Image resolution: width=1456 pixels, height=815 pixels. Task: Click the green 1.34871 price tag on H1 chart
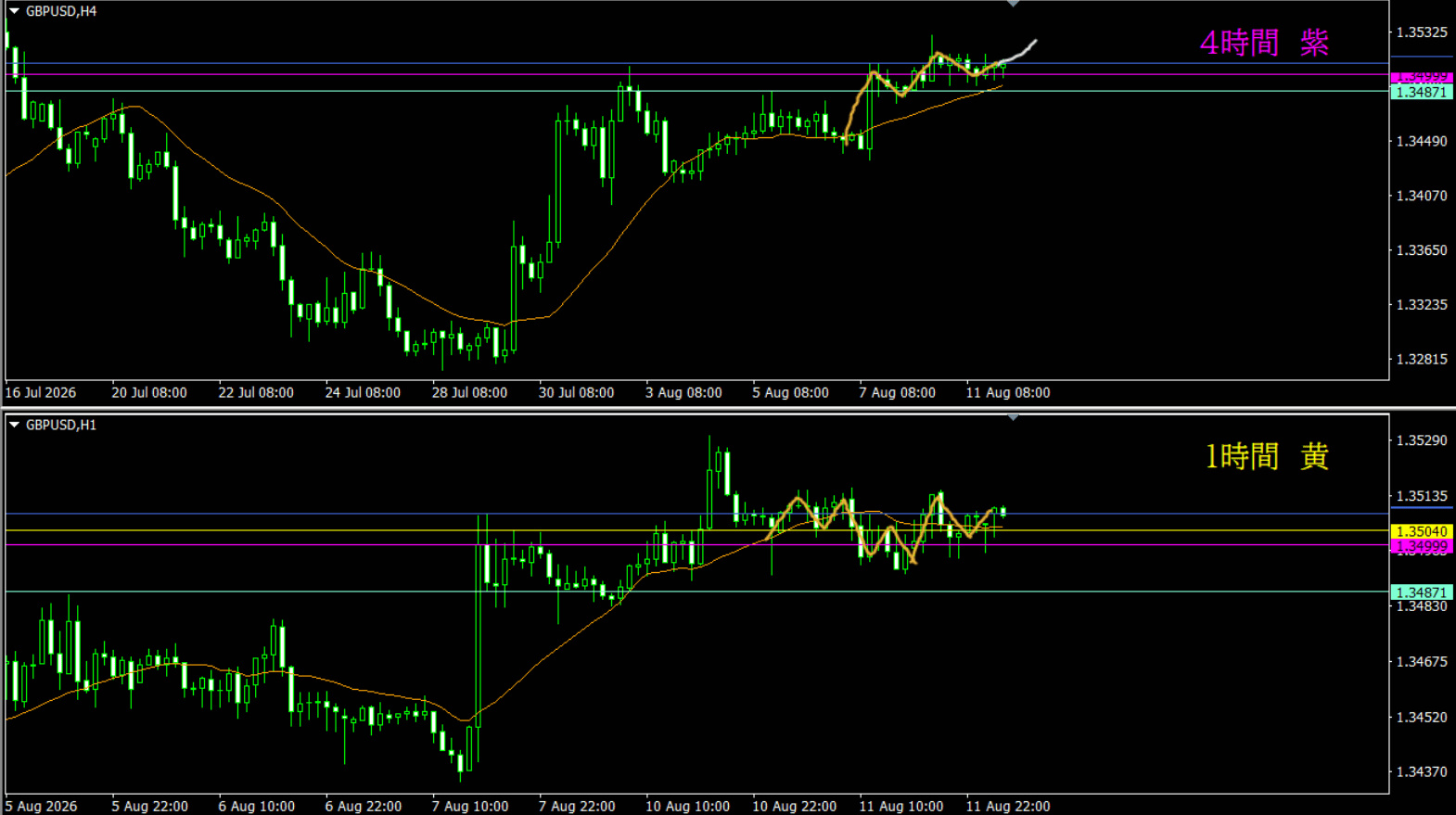(x=1422, y=592)
